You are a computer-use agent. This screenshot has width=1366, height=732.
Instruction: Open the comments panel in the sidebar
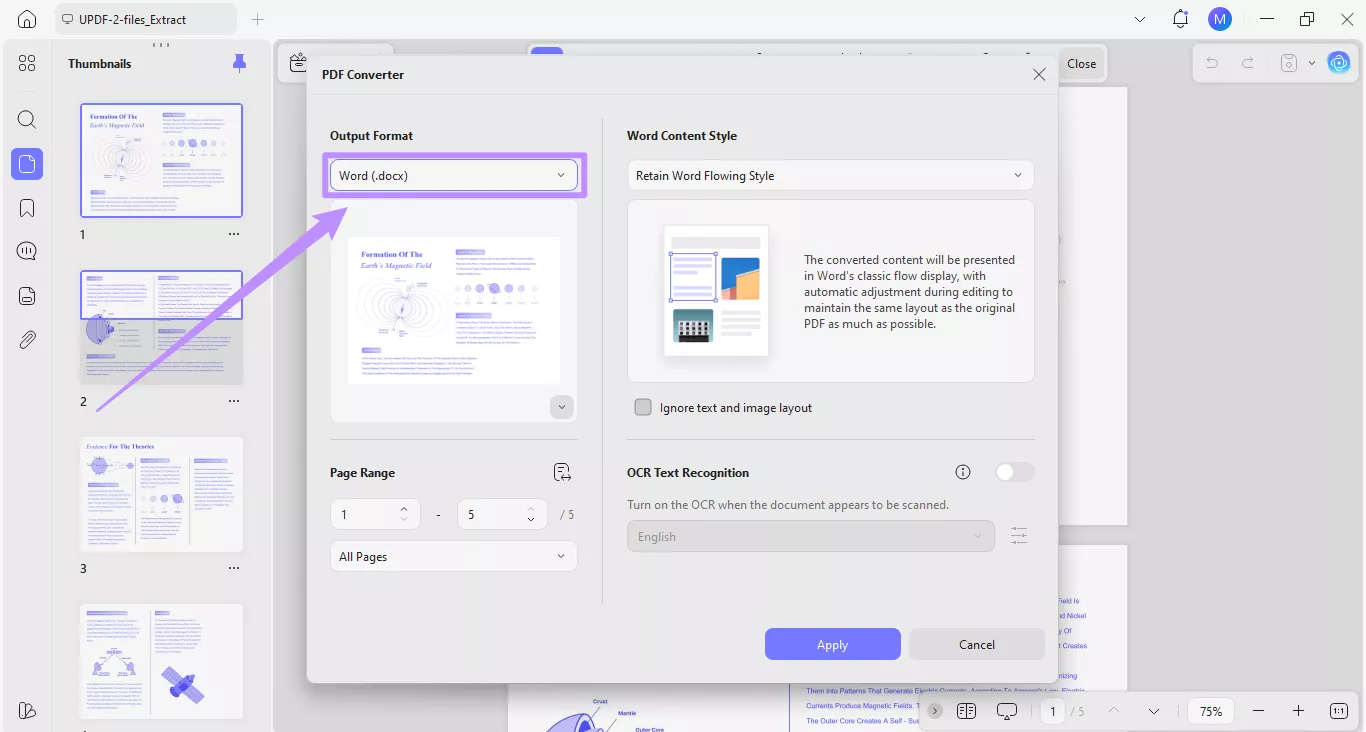[x=27, y=251]
